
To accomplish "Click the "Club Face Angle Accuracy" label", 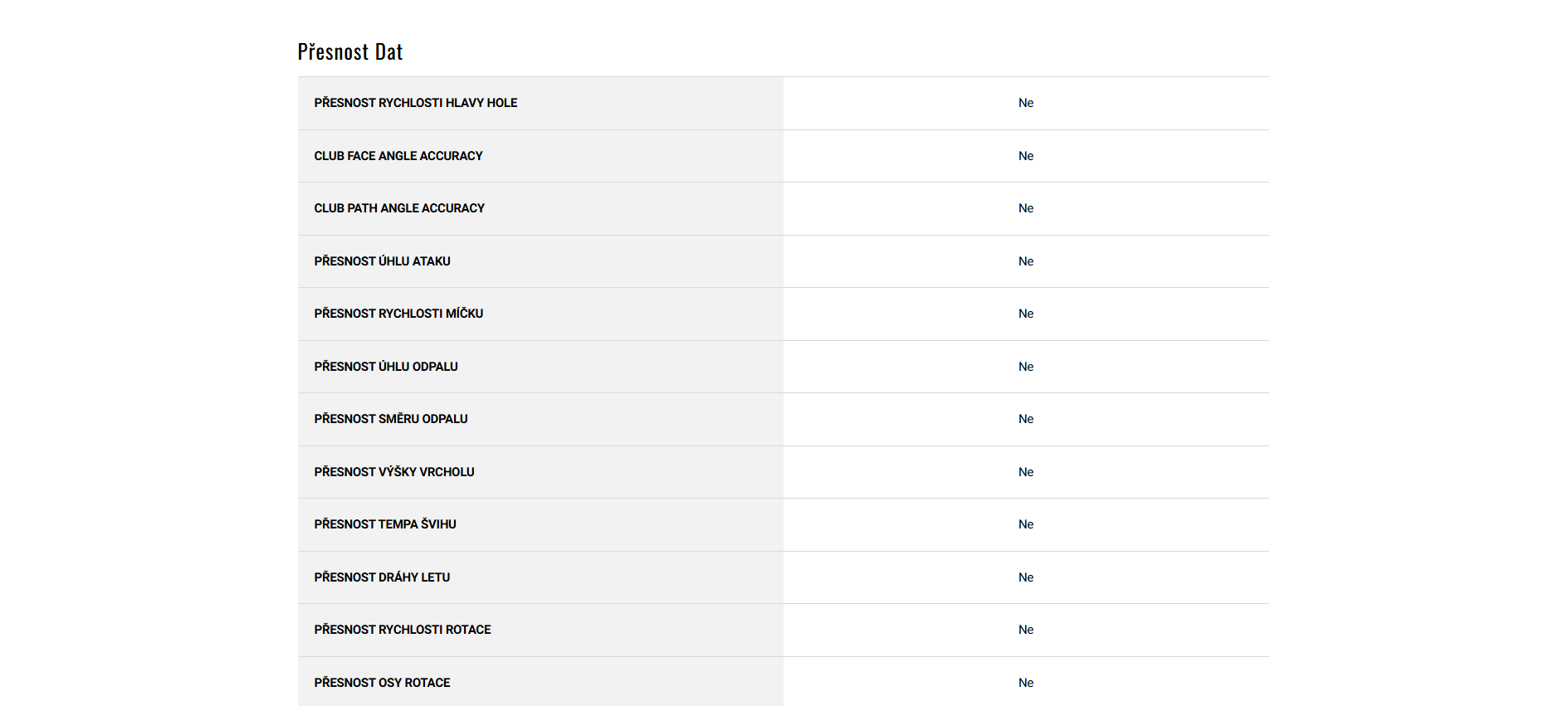I will 398,156.
